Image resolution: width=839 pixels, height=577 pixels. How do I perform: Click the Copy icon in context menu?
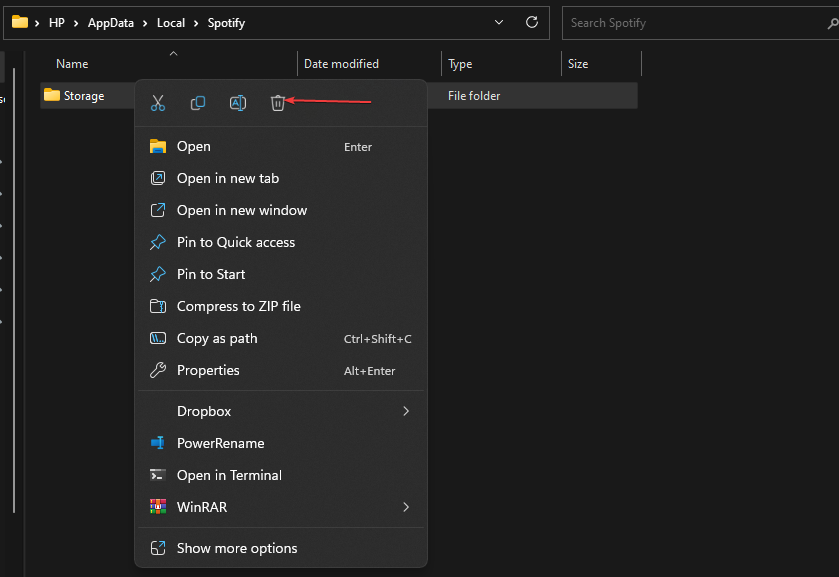pos(198,103)
